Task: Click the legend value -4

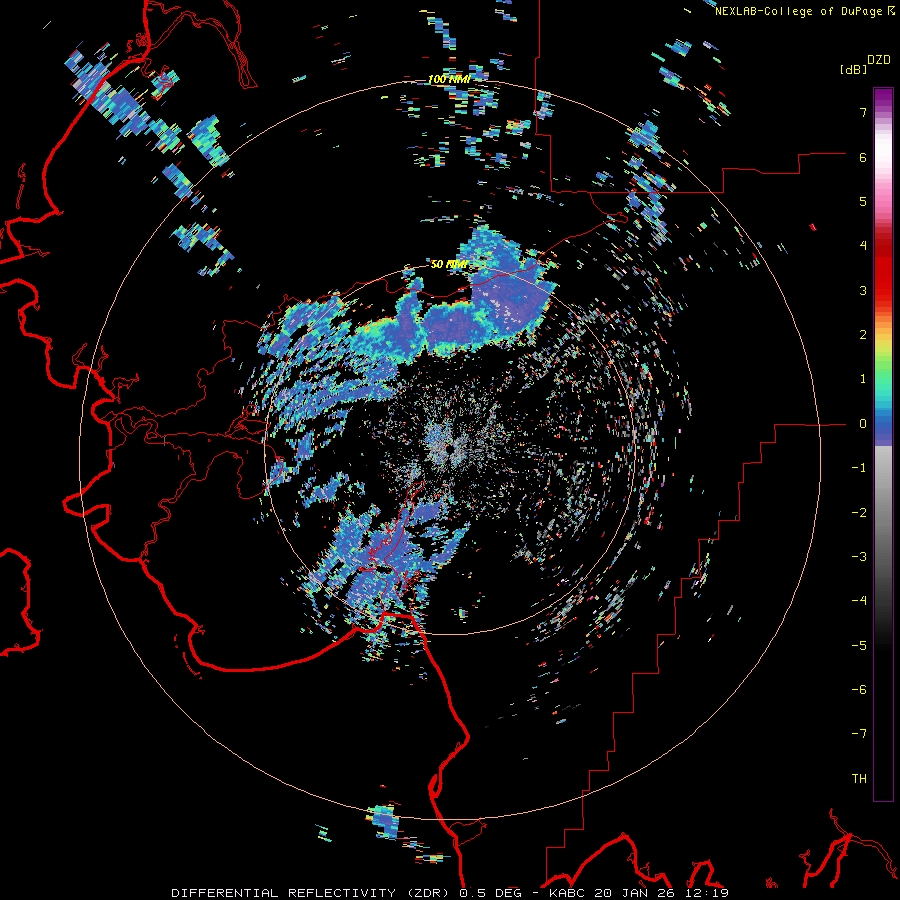Action: [859, 601]
